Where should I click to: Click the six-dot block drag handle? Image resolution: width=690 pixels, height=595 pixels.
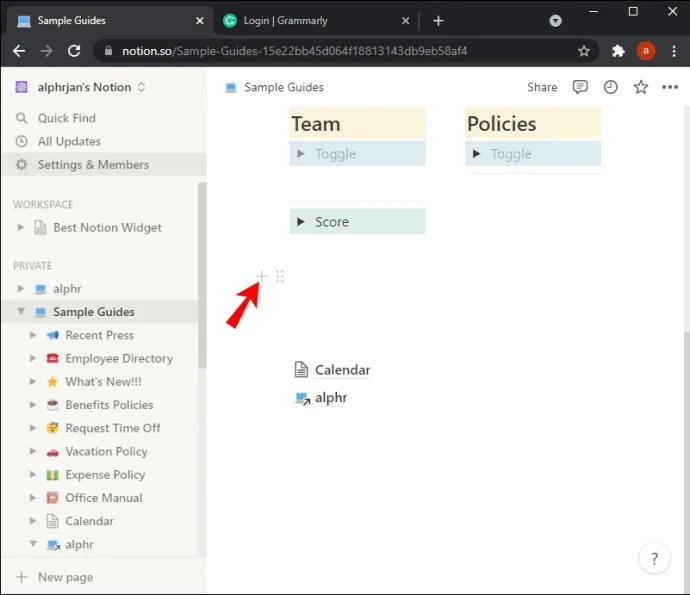pos(280,276)
